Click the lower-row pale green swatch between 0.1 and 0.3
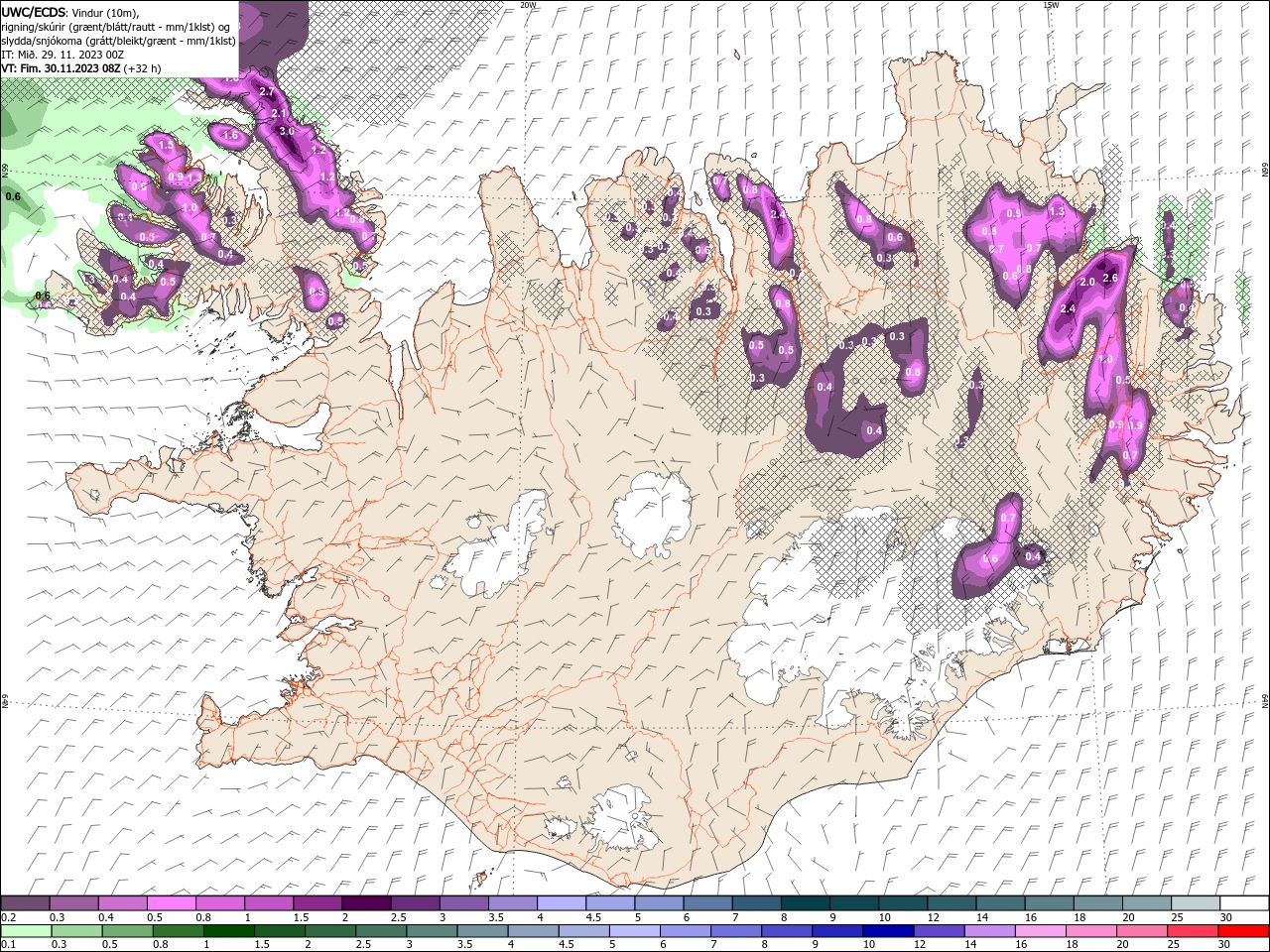Viewport: 1270px width, 952px height. [26, 931]
